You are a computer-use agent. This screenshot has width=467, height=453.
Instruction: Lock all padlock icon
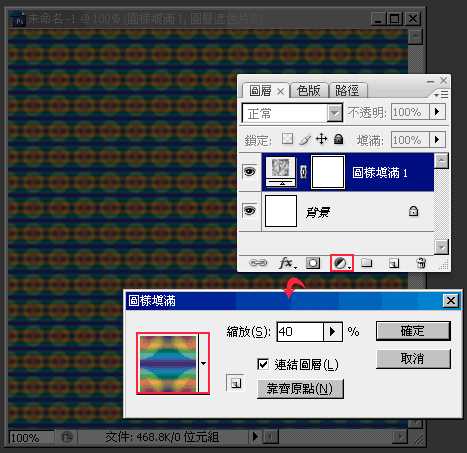coord(338,139)
